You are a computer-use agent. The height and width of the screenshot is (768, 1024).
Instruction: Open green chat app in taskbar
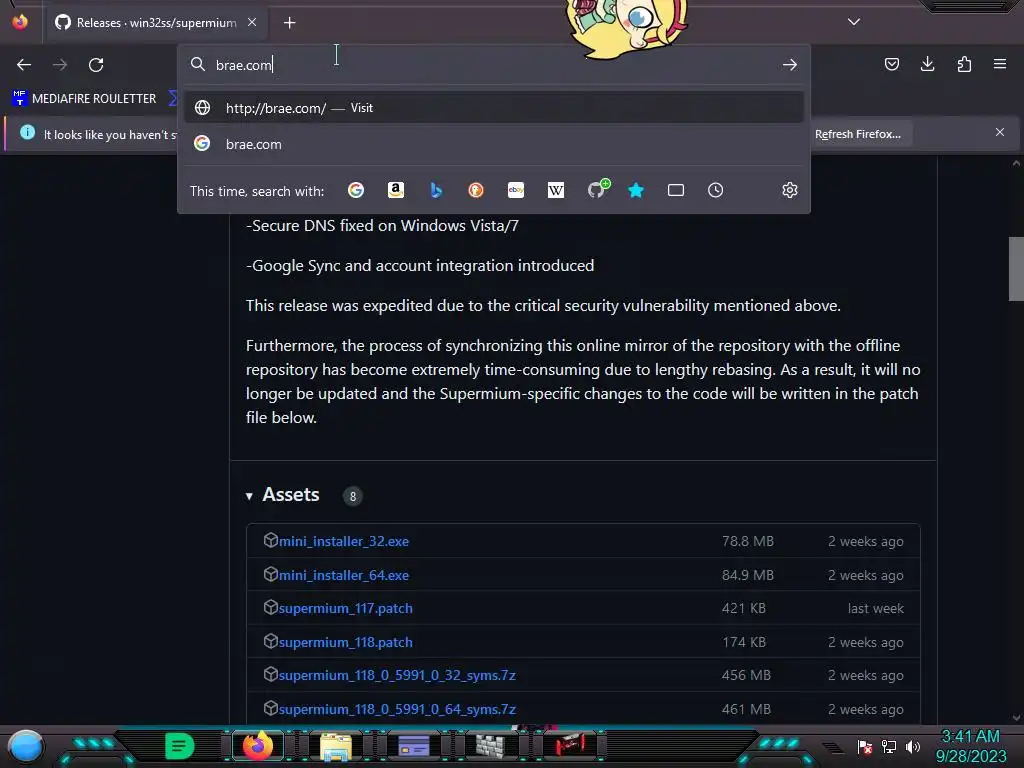click(x=180, y=746)
